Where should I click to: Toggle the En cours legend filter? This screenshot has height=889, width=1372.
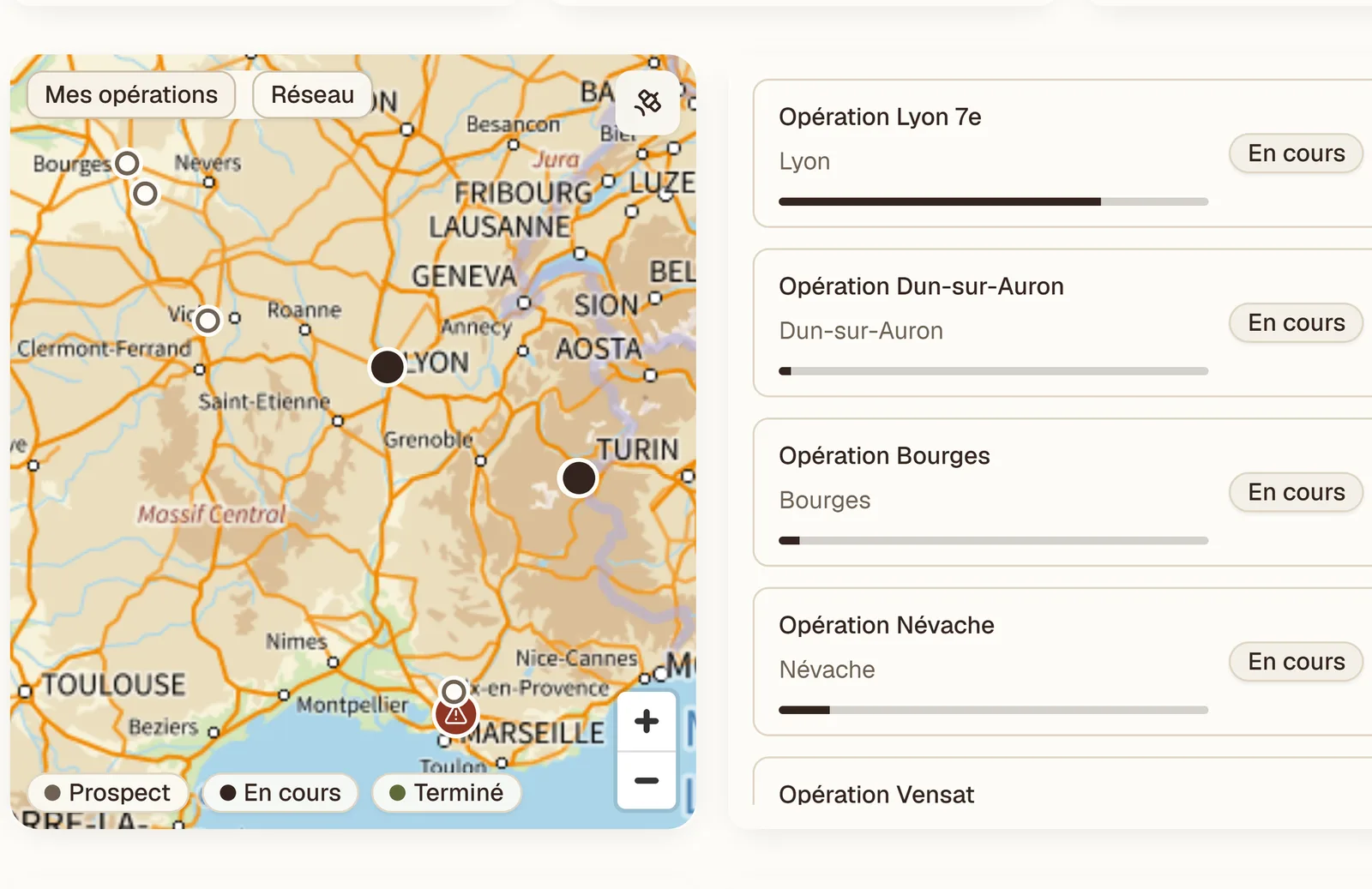(280, 793)
